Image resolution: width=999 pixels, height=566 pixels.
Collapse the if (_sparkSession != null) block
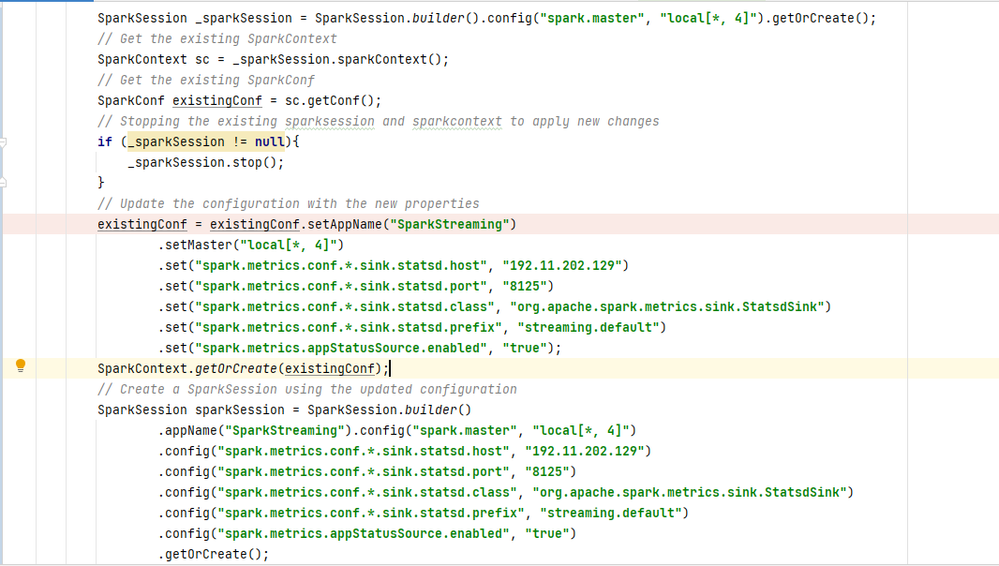3,142
